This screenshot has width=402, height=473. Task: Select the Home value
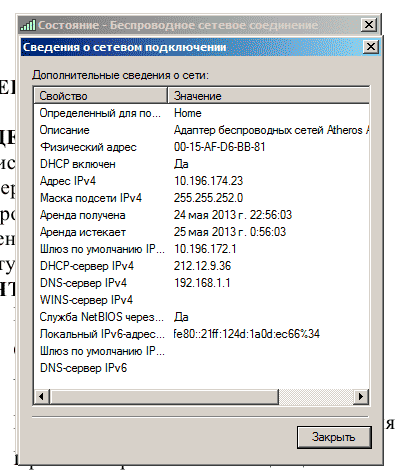pos(188,113)
